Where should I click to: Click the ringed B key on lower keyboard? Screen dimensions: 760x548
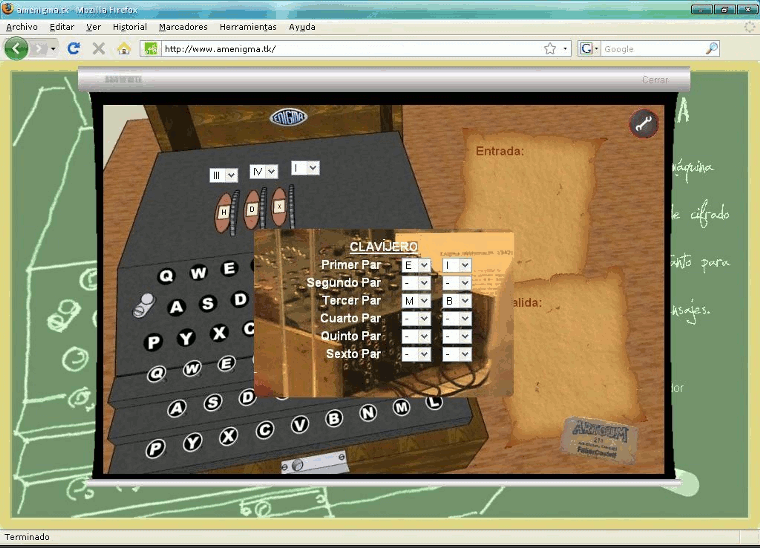pyautogui.click(x=334, y=419)
